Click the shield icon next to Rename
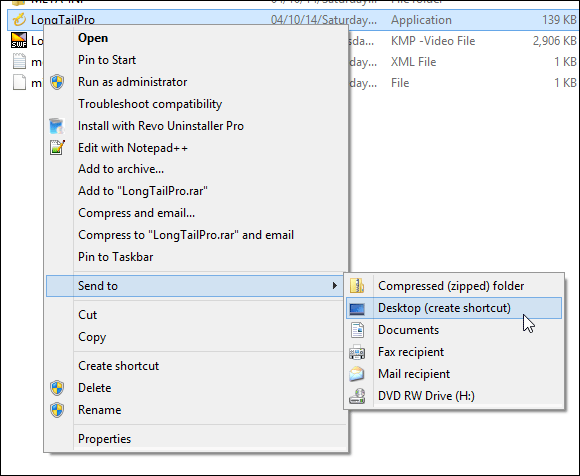Screen dimensions: 580x476 (57, 410)
